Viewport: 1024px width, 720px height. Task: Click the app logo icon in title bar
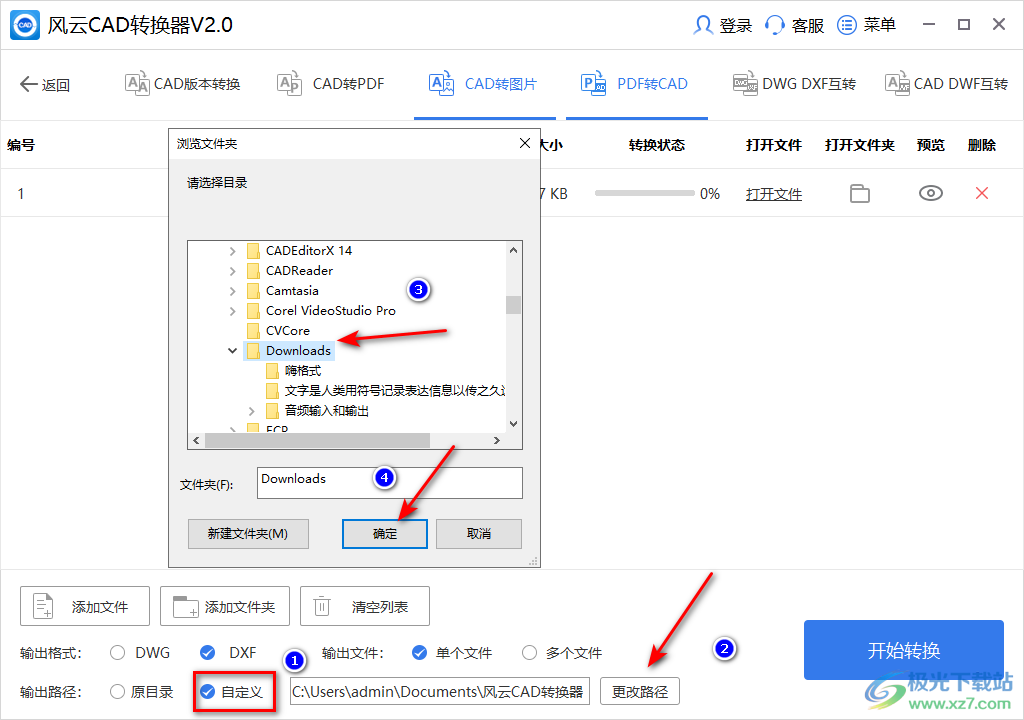pyautogui.click(x=25, y=25)
